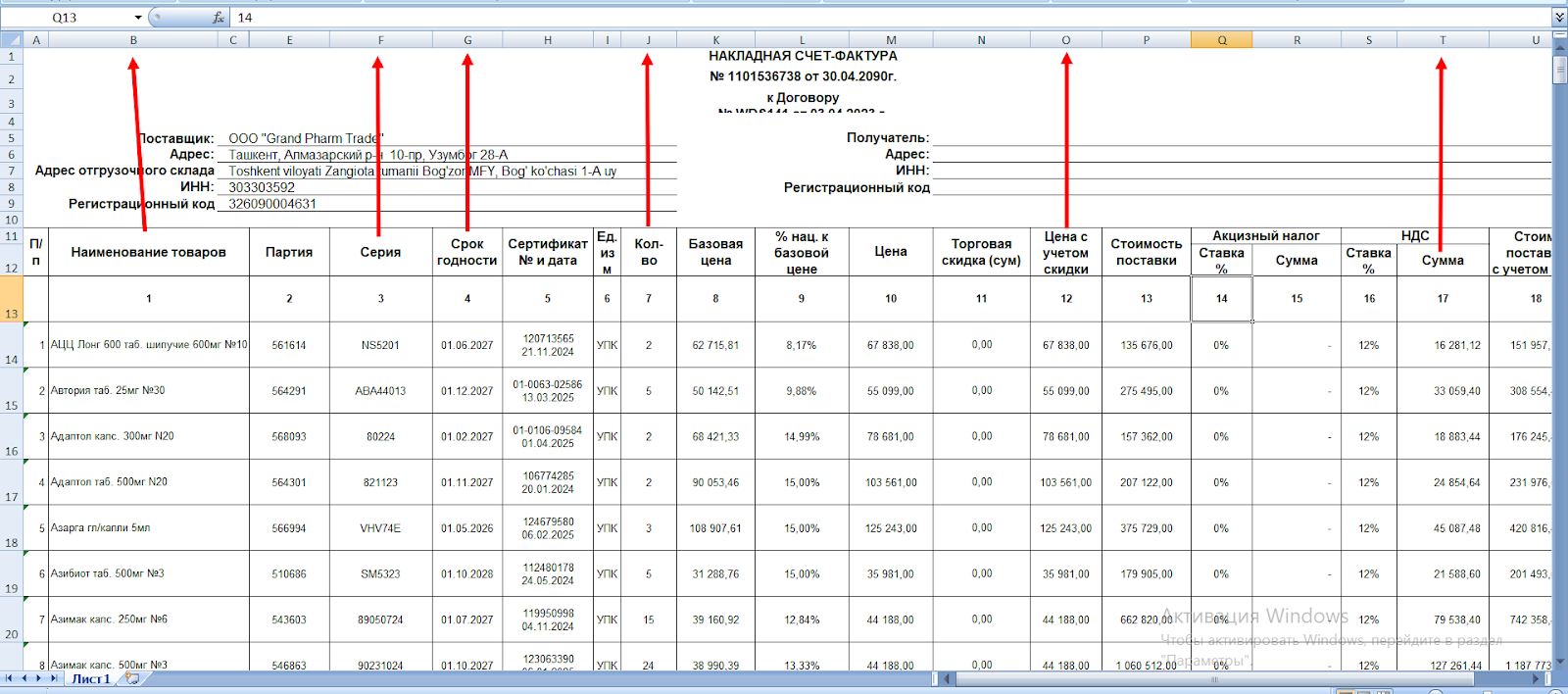Image resolution: width=1568 pixels, height=694 pixels.
Task: Click the Акцизный налог header cell
Action: [1266, 236]
